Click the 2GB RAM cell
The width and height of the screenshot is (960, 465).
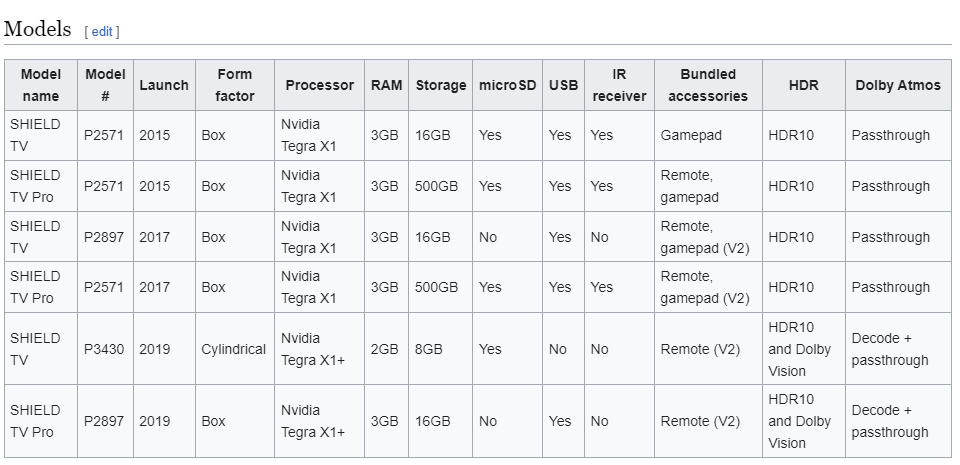[x=386, y=349]
